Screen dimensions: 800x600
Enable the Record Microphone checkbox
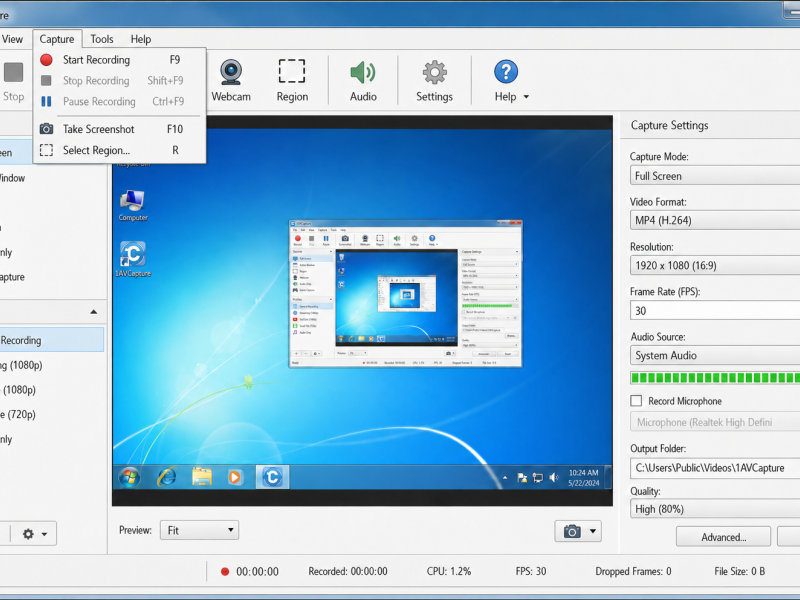[636, 401]
